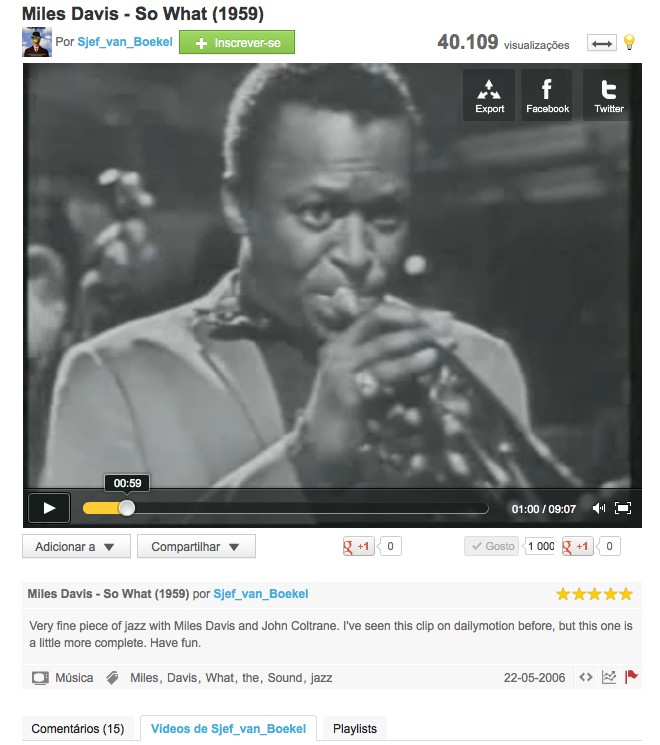This screenshot has width=660, height=745.
Task: Click the Export icon on the video
Action: click(x=489, y=95)
